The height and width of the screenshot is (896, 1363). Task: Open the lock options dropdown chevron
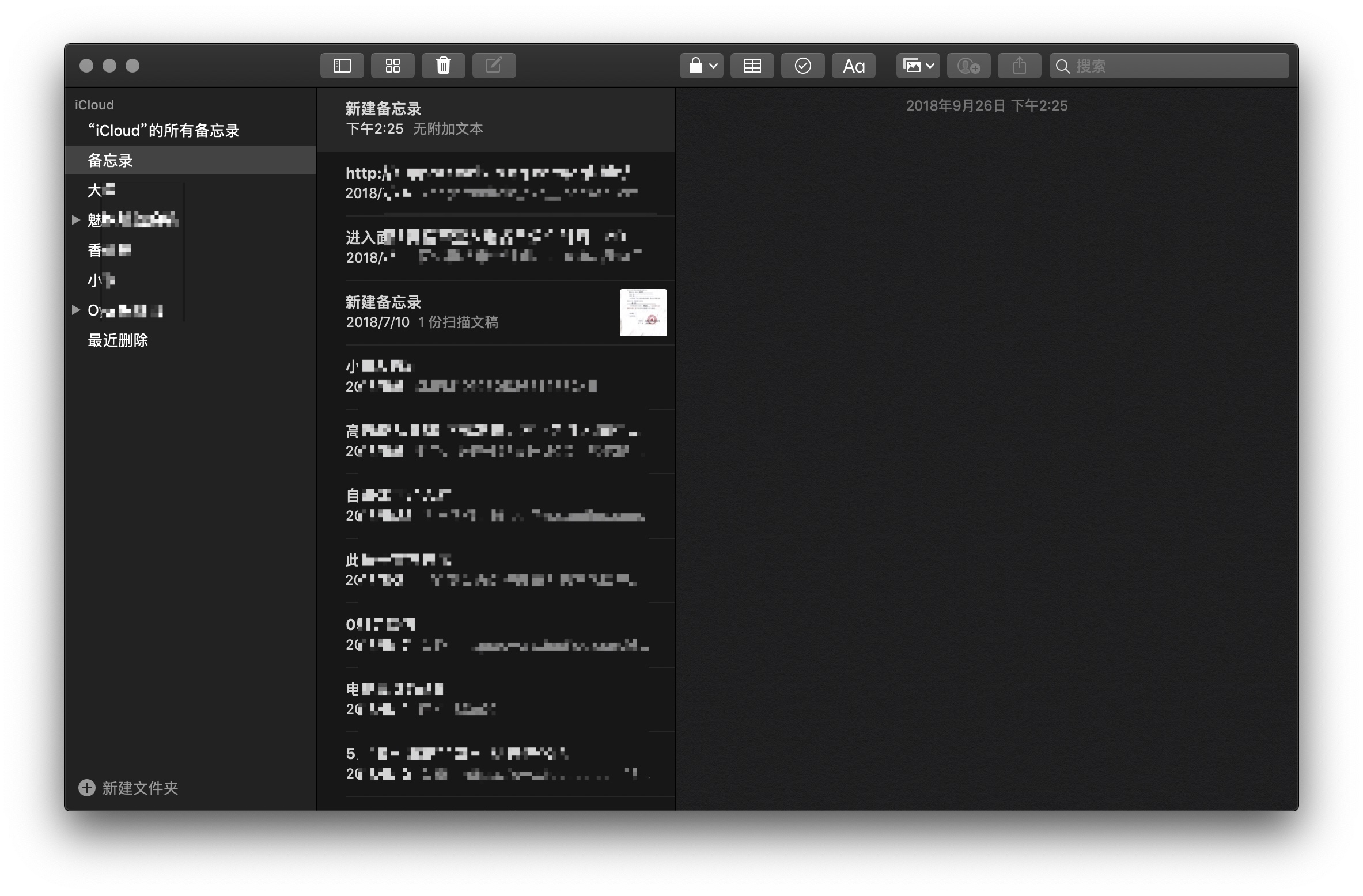[x=713, y=65]
